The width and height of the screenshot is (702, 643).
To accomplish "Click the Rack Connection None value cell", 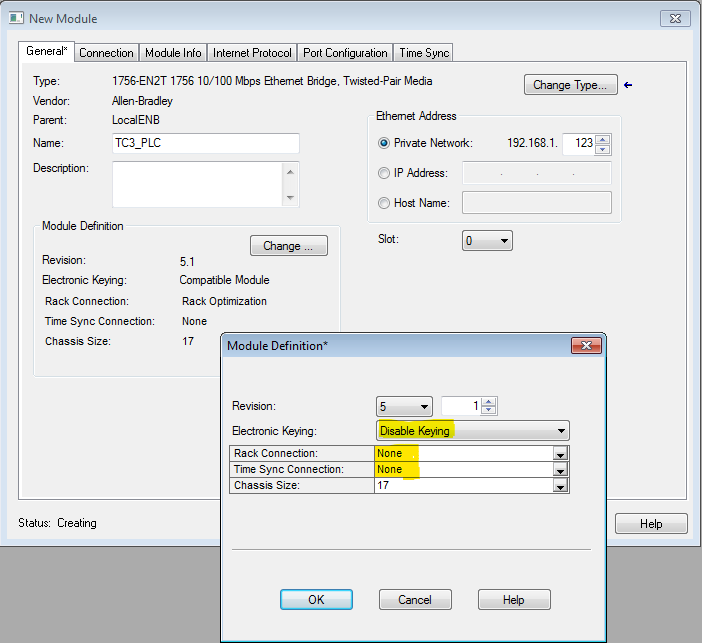I will coord(463,454).
